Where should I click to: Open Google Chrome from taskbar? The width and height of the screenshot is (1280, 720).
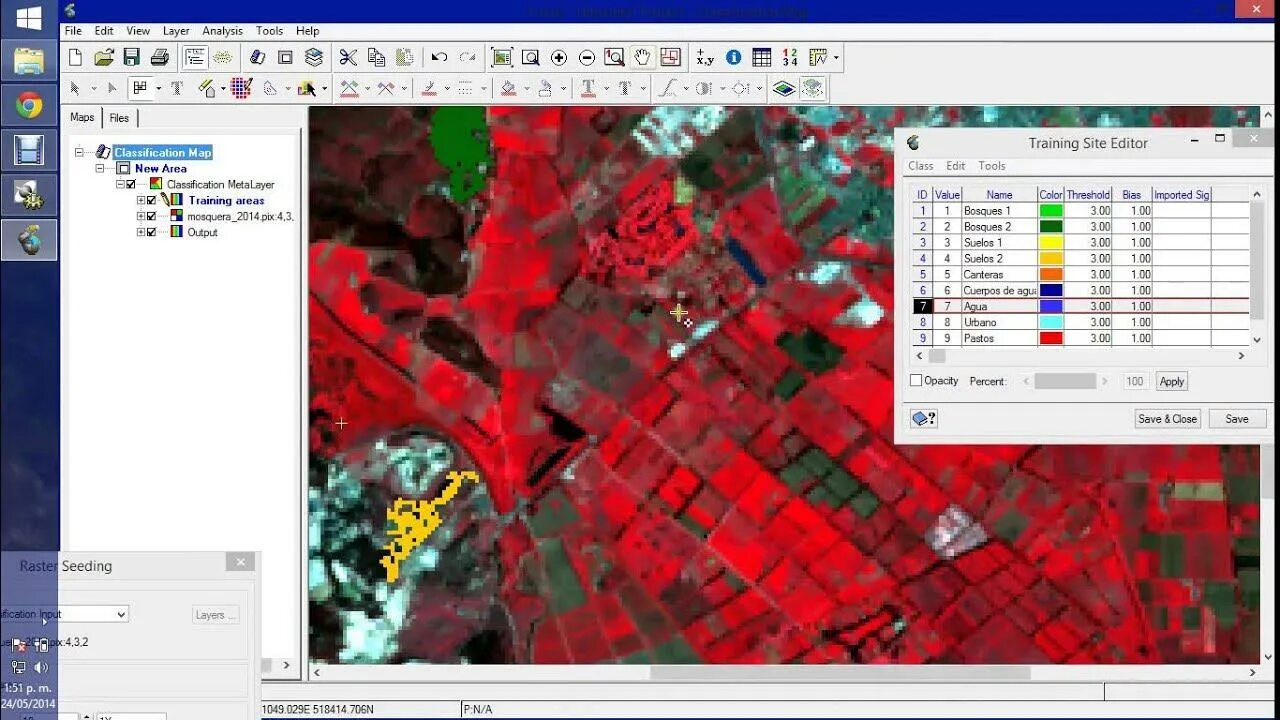pyautogui.click(x=28, y=104)
